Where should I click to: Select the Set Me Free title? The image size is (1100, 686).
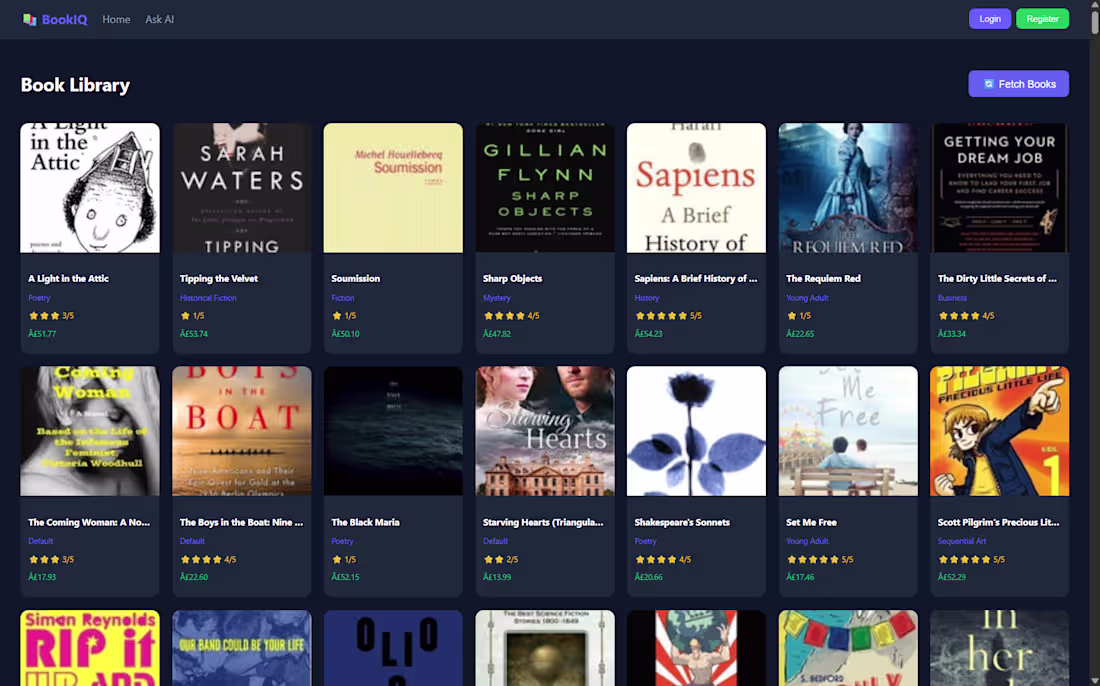coord(812,523)
